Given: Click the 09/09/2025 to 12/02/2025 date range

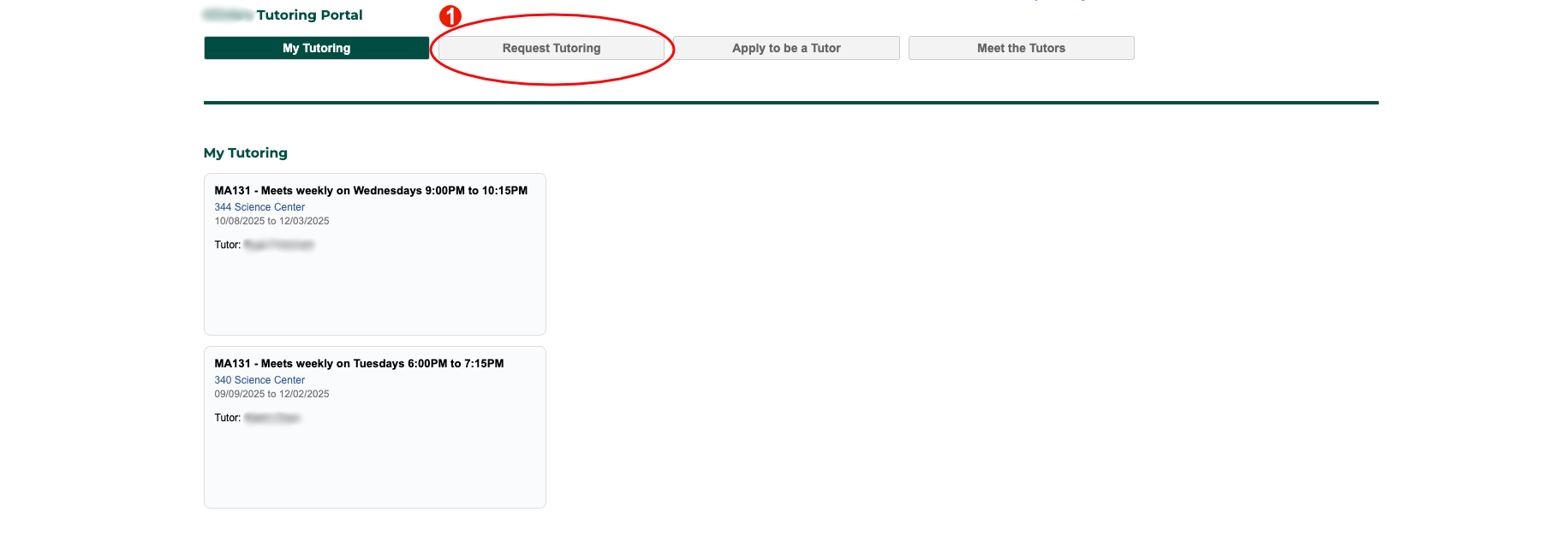Looking at the screenshot, I should [x=271, y=394].
